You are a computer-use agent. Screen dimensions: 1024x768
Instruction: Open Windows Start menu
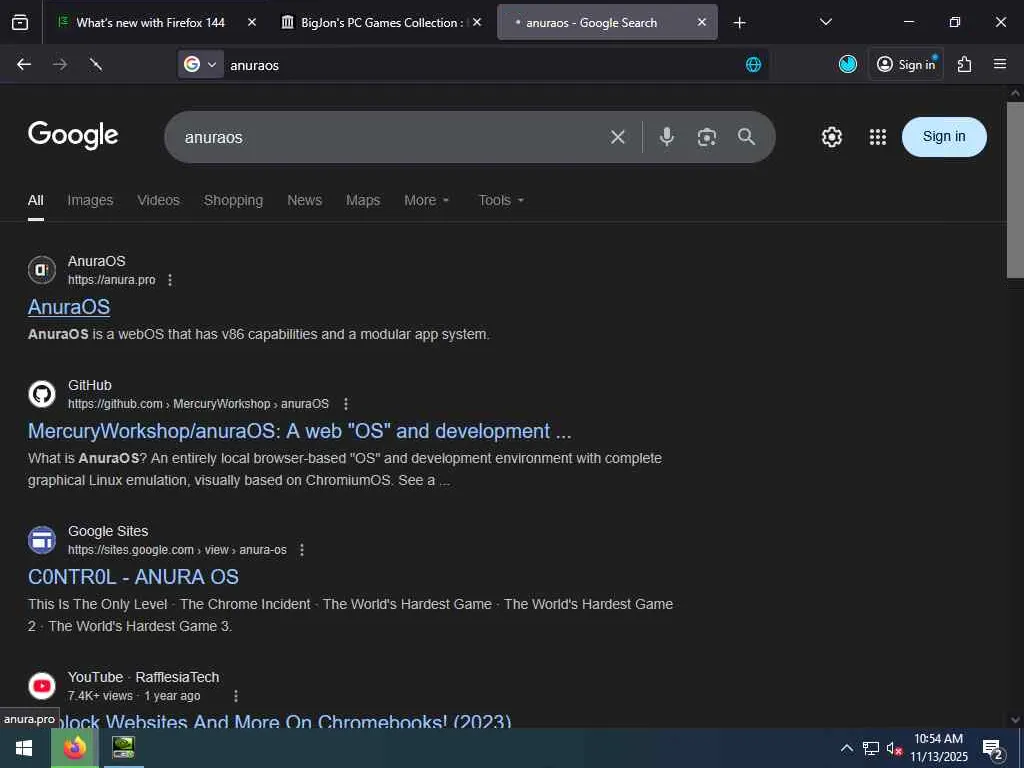tap(24, 748)
